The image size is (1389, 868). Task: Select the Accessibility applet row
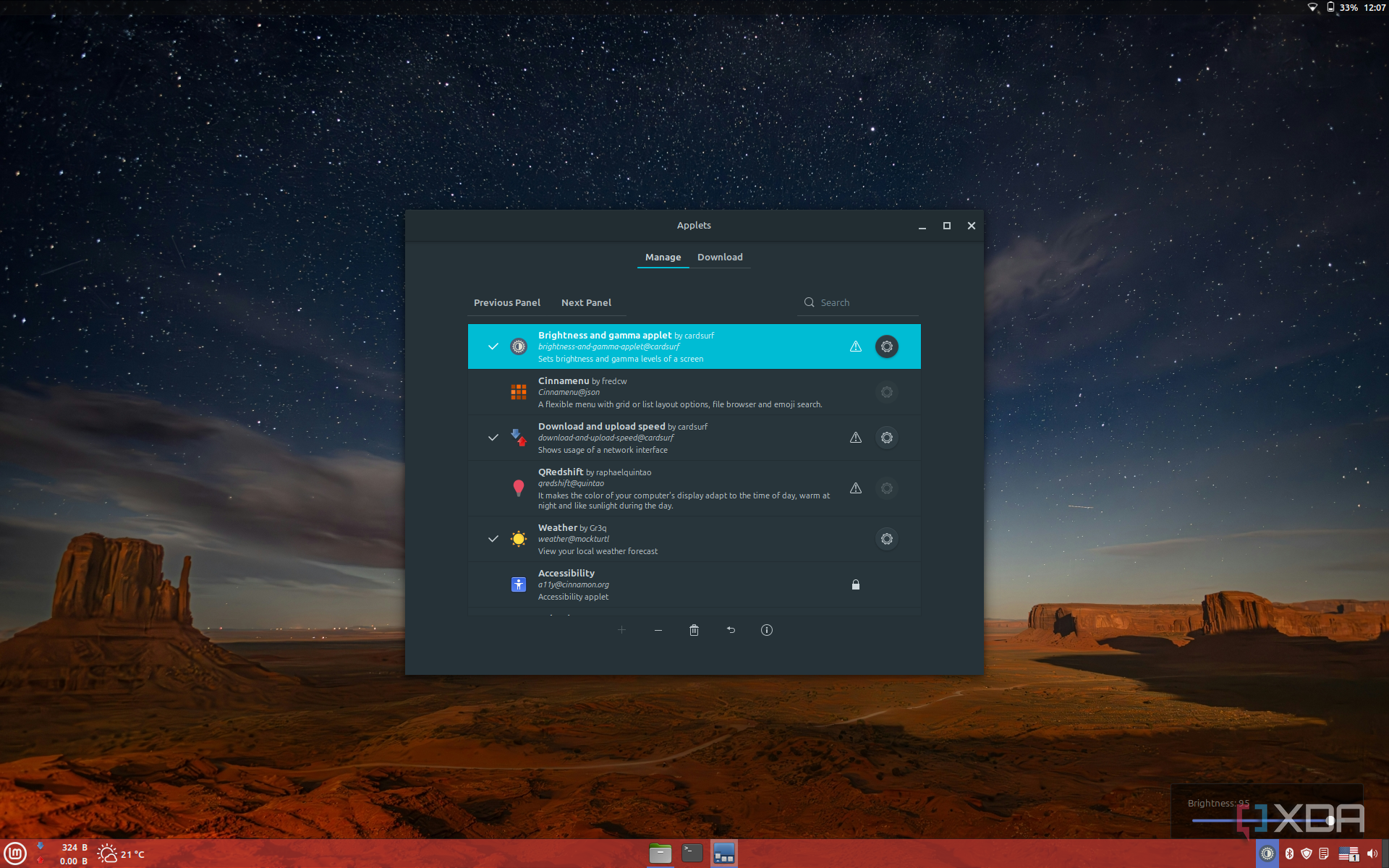tap(680, 584)
